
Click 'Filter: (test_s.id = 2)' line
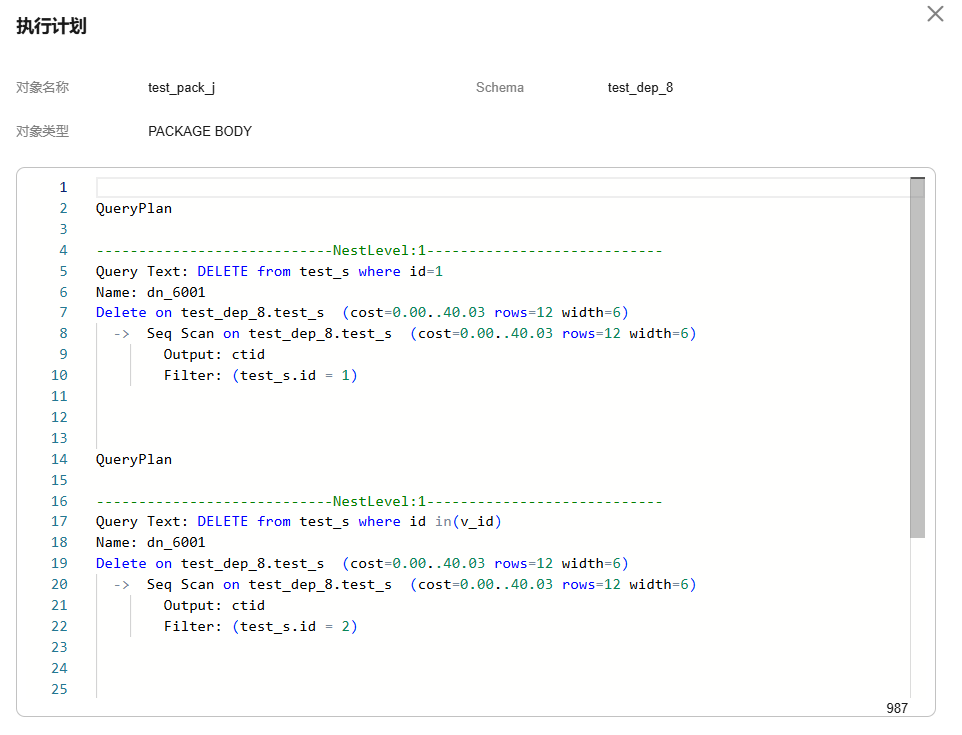tap(260, 626)
